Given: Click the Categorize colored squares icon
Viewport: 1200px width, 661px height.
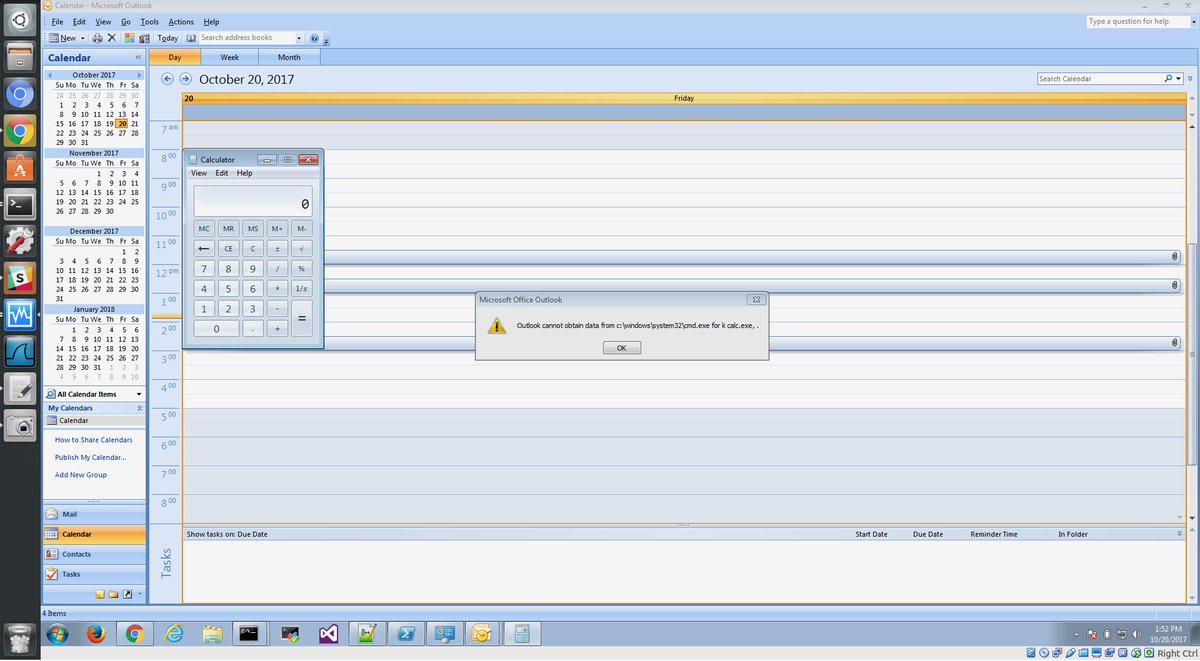Looking at the screenshot, I should (x=130, y=38).
